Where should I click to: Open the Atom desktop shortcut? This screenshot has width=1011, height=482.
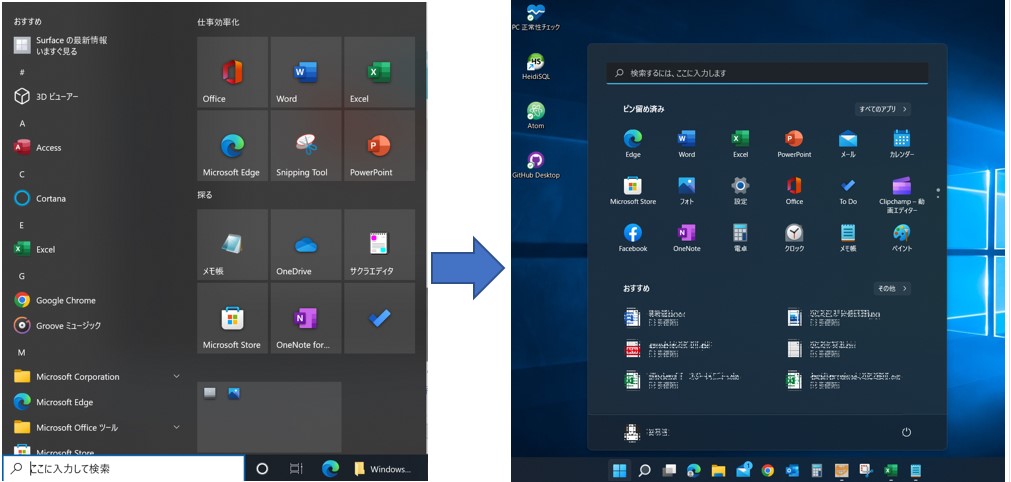tap(536, 116)
